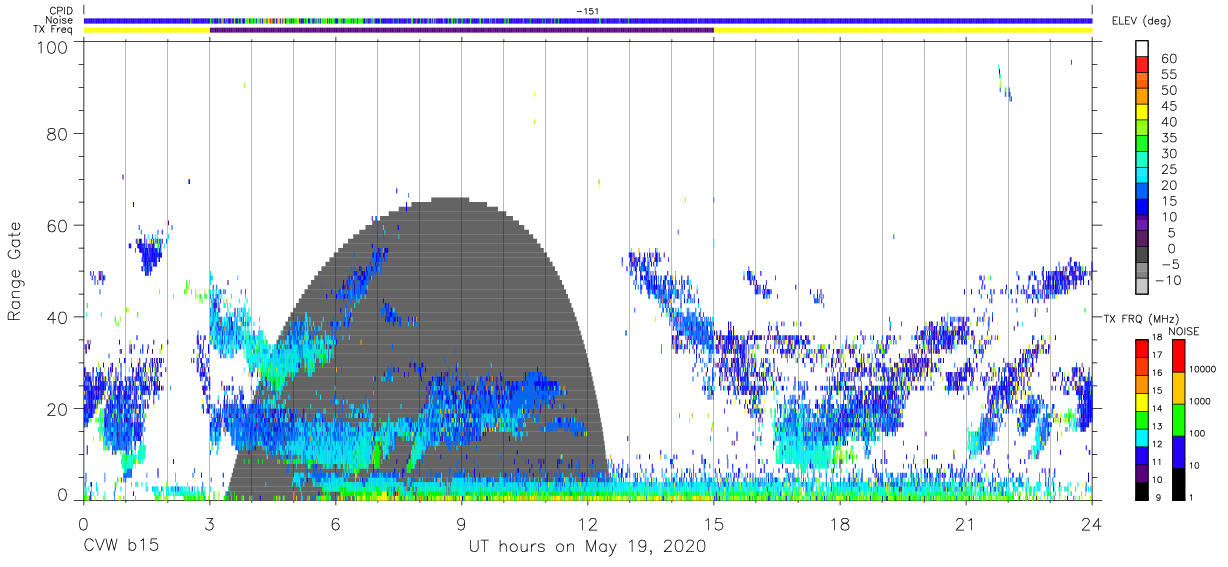Click the "3" tick on the UT hours axis
This screenshot has height=567, width=1228.
pos(209,525)
